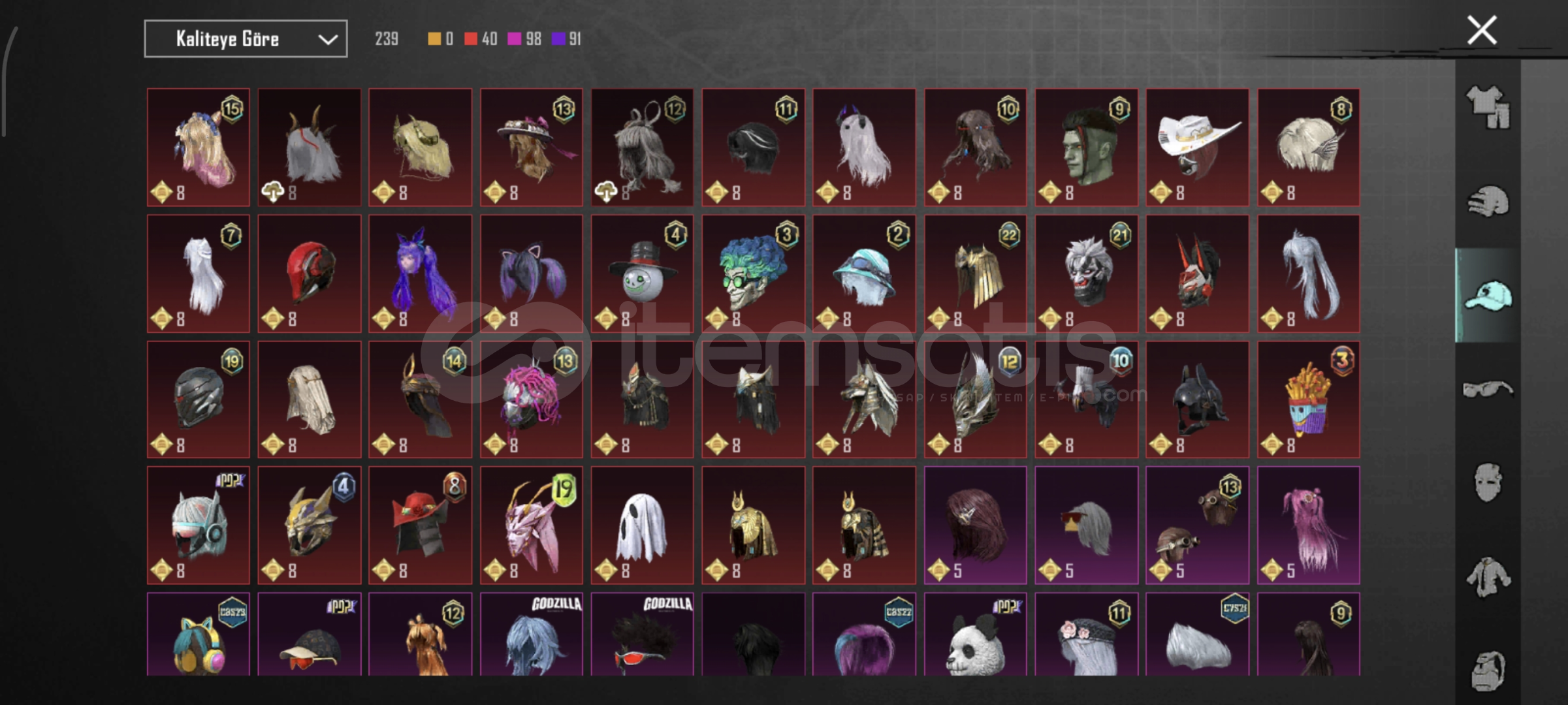Filter by gold quality count 0
The width and height of the screenshot is (1568, 705).
440,39
